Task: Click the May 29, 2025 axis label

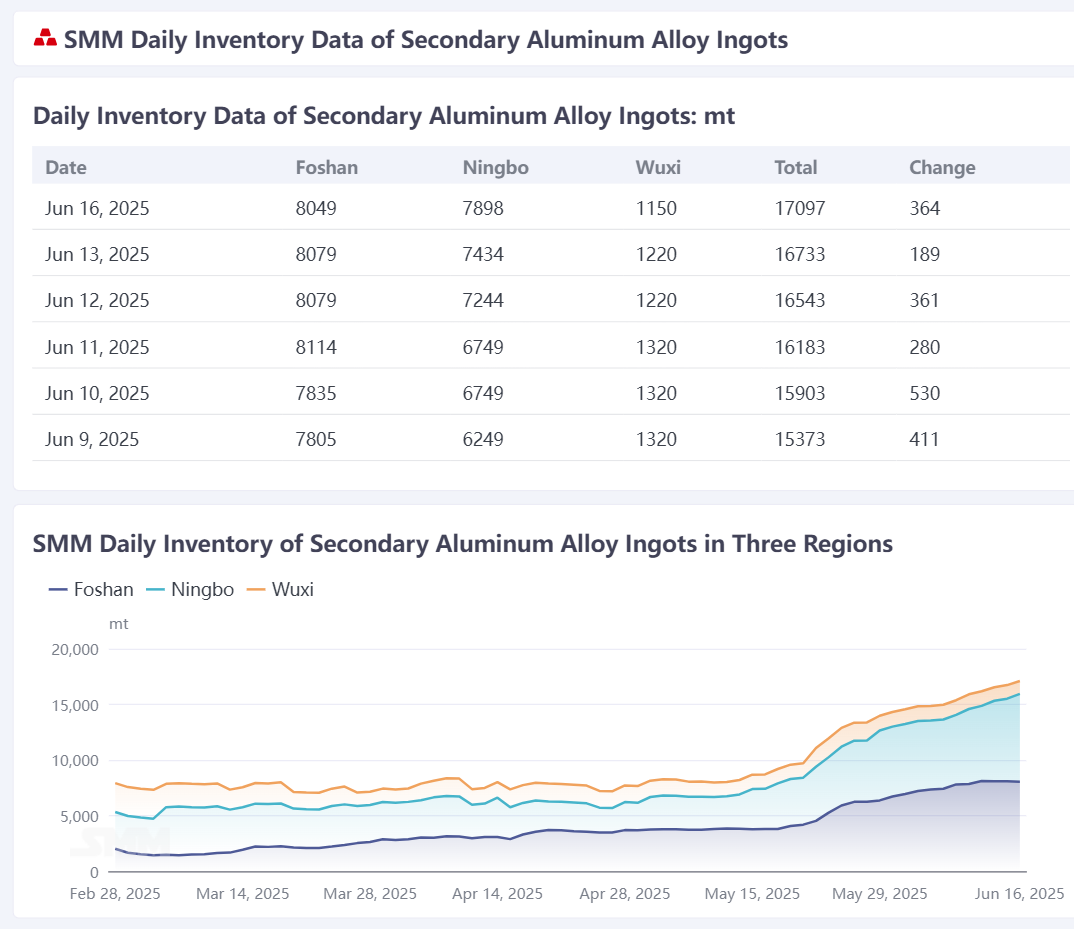Action: 879,893
